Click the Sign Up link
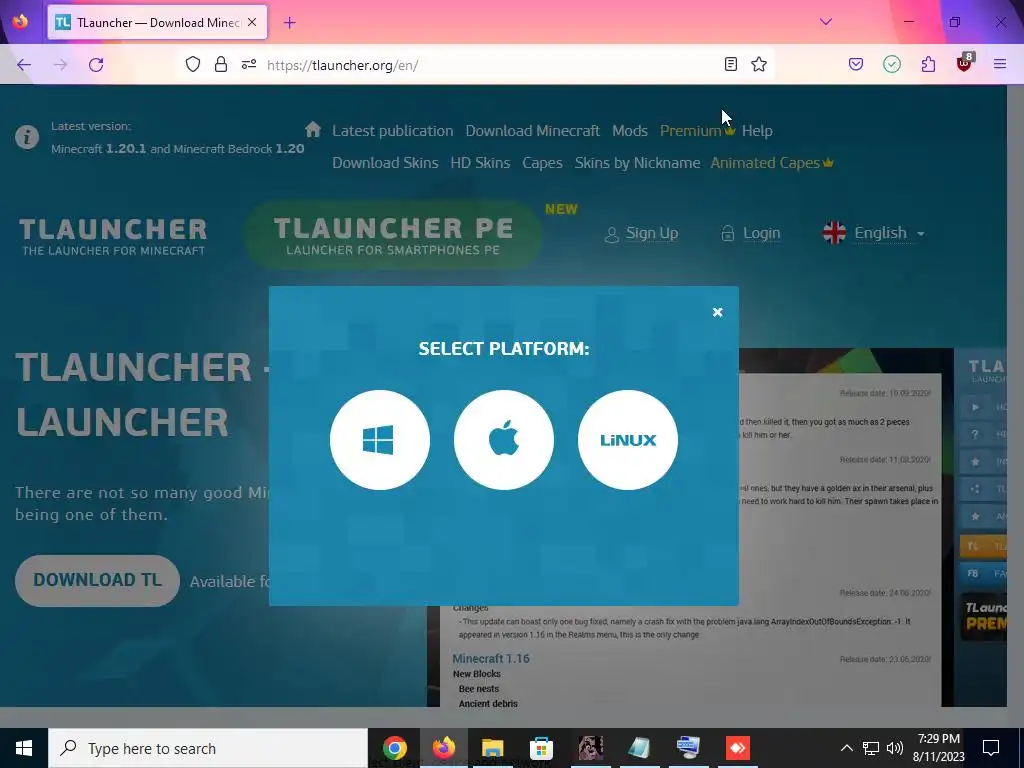 [x=642, y=233]
